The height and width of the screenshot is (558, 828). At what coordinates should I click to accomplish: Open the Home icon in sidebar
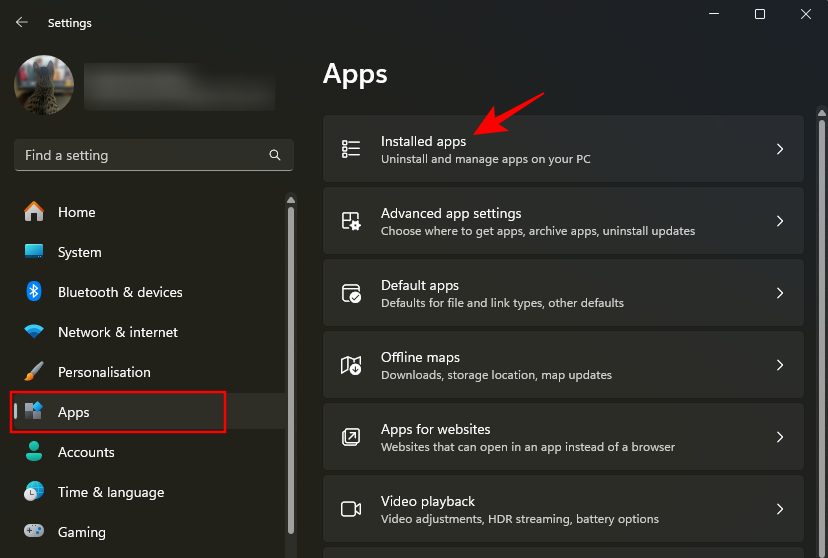pyautogui.click(x=34, y=212)
